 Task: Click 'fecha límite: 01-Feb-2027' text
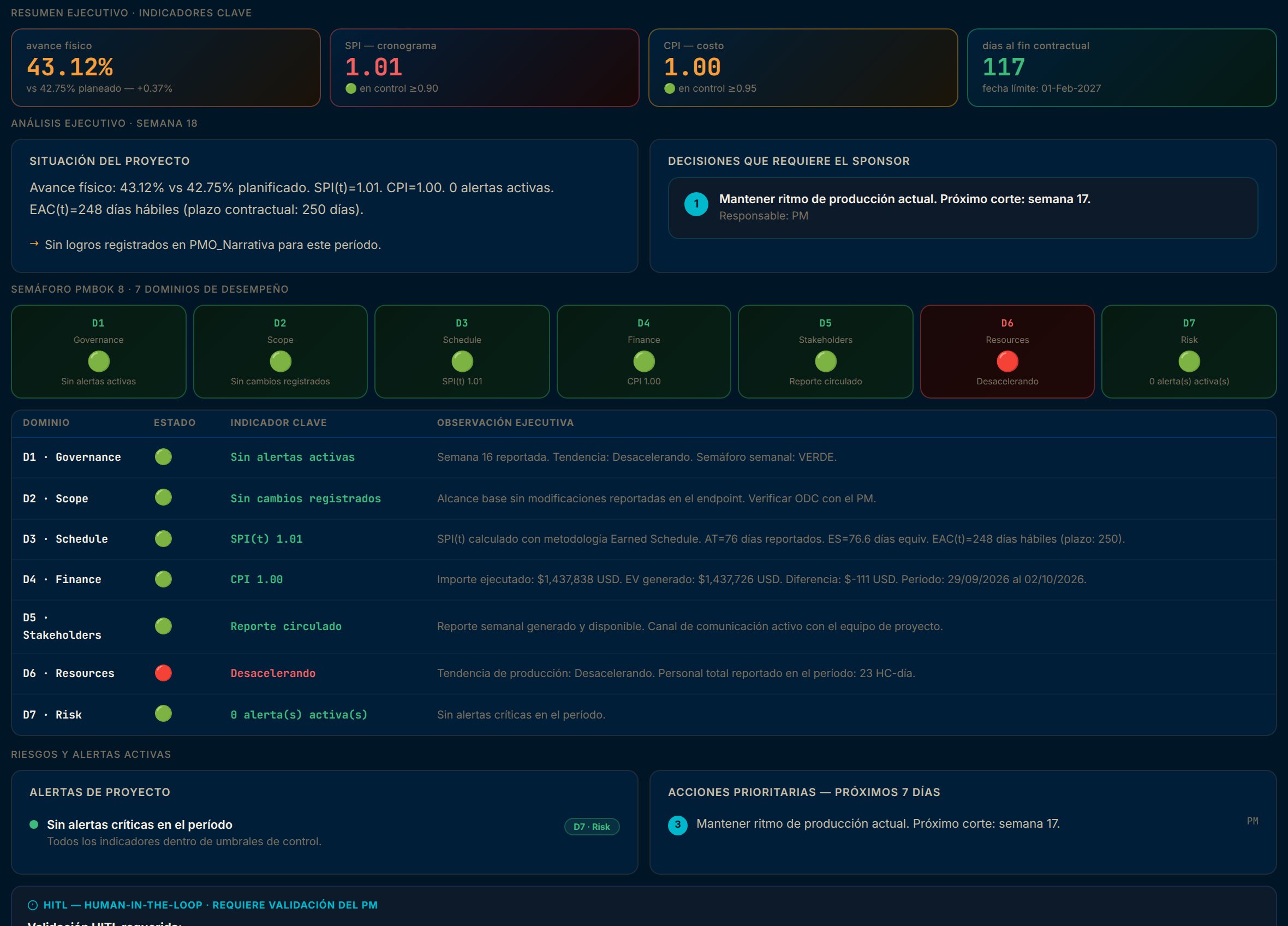pos(1041,88)
